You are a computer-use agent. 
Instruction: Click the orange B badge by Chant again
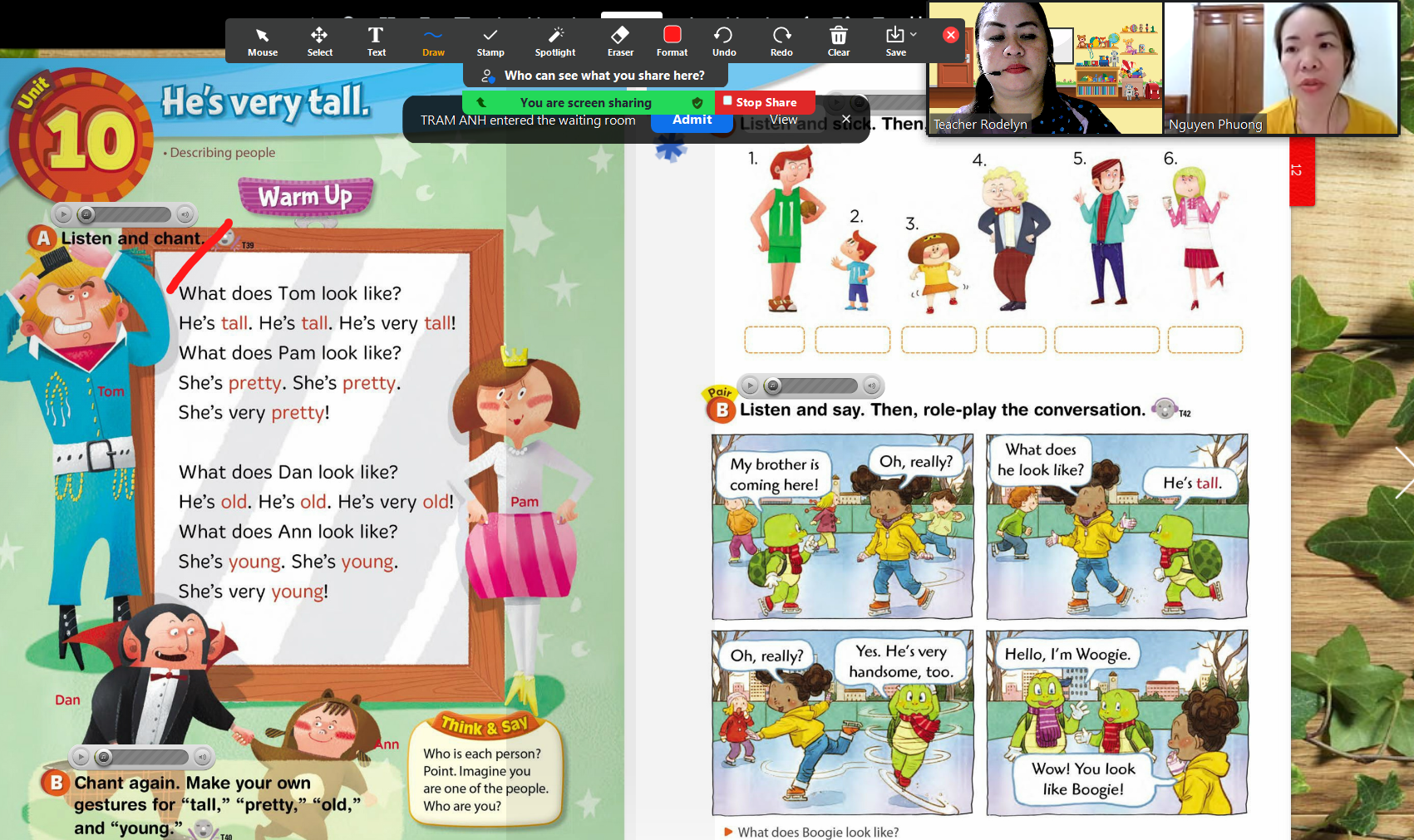[56, 783]
